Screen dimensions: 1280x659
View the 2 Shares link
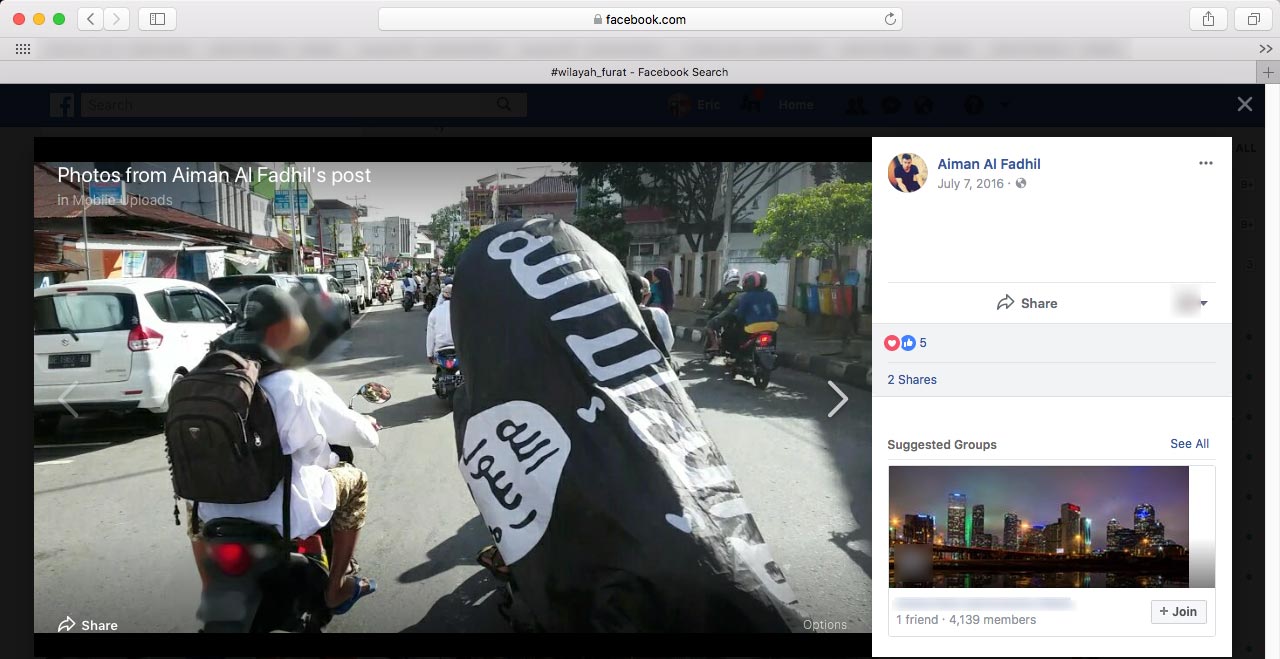(x=912, y=380)
